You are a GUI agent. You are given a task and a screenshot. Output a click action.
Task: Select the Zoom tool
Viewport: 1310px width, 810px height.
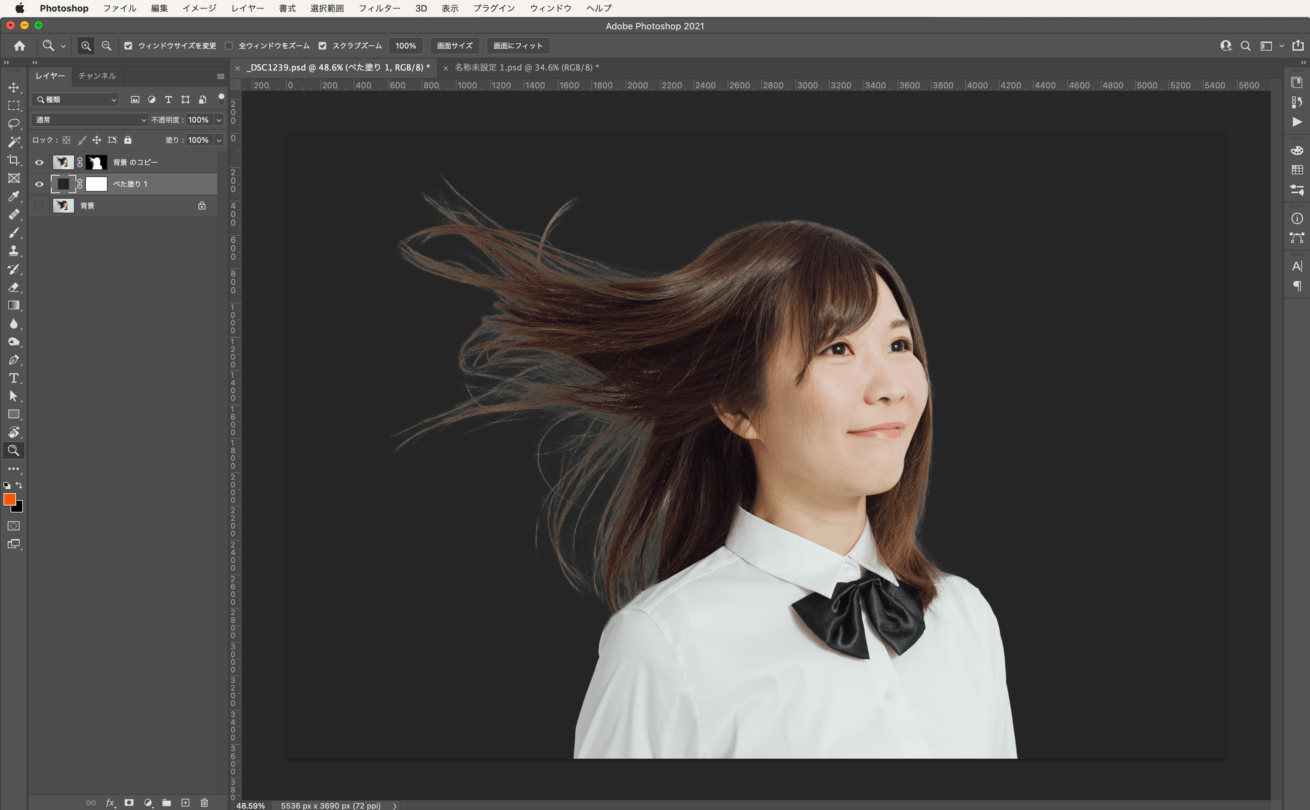point(14,450)
